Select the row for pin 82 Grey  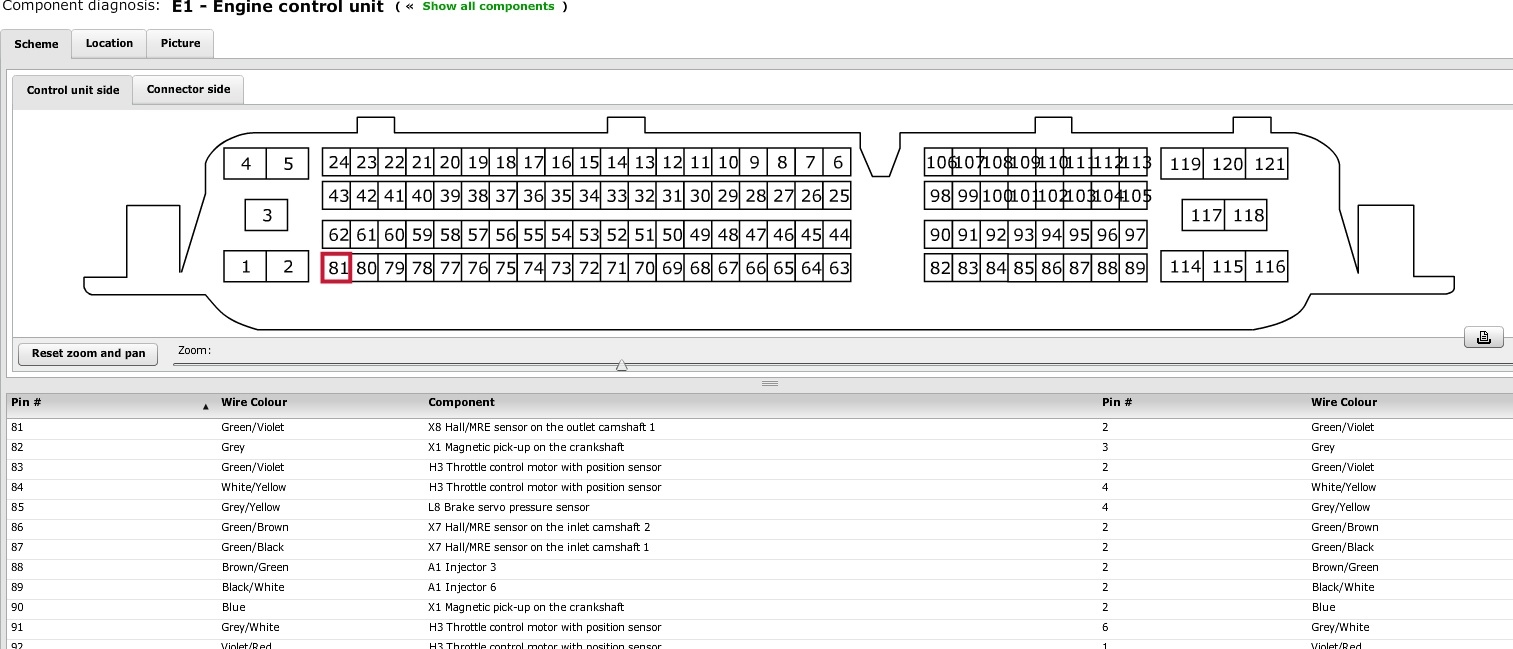pos(760,447)
